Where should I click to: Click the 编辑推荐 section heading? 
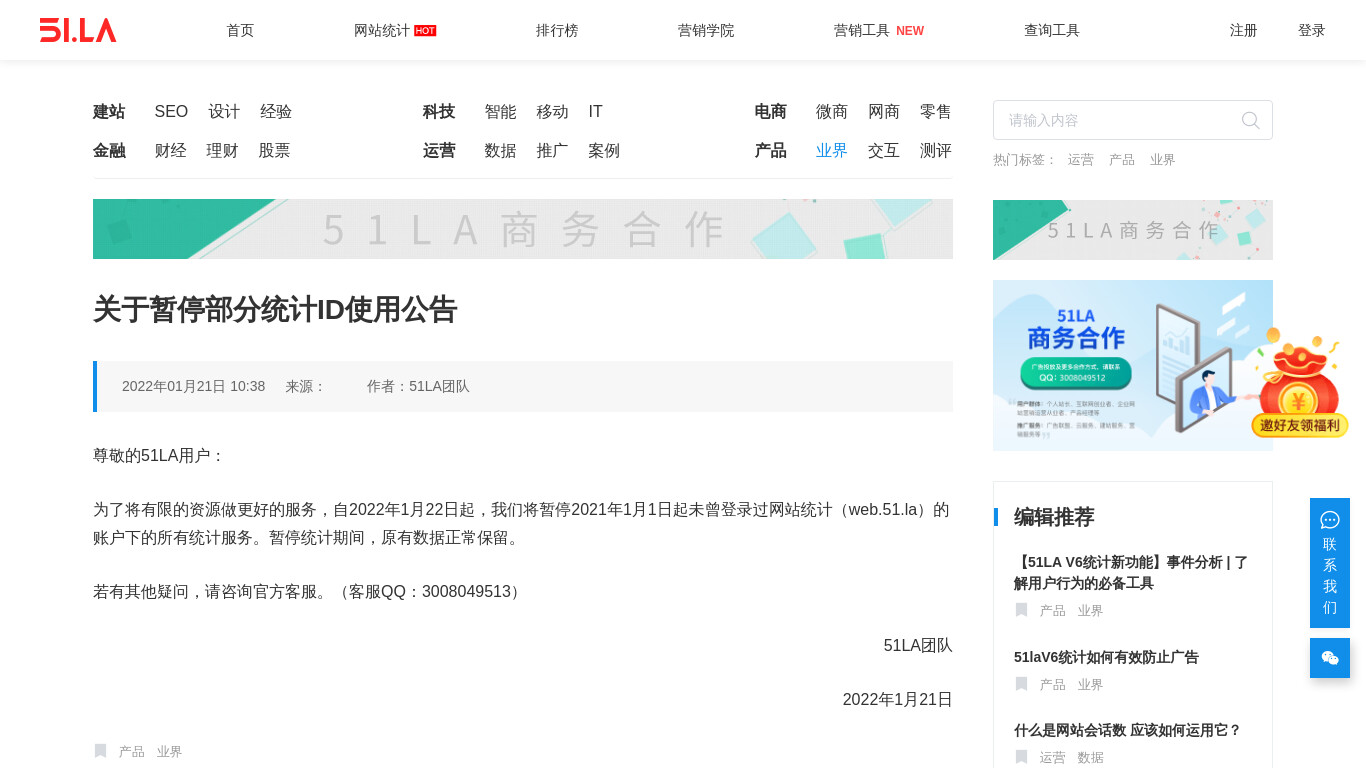coord(1054,517)
